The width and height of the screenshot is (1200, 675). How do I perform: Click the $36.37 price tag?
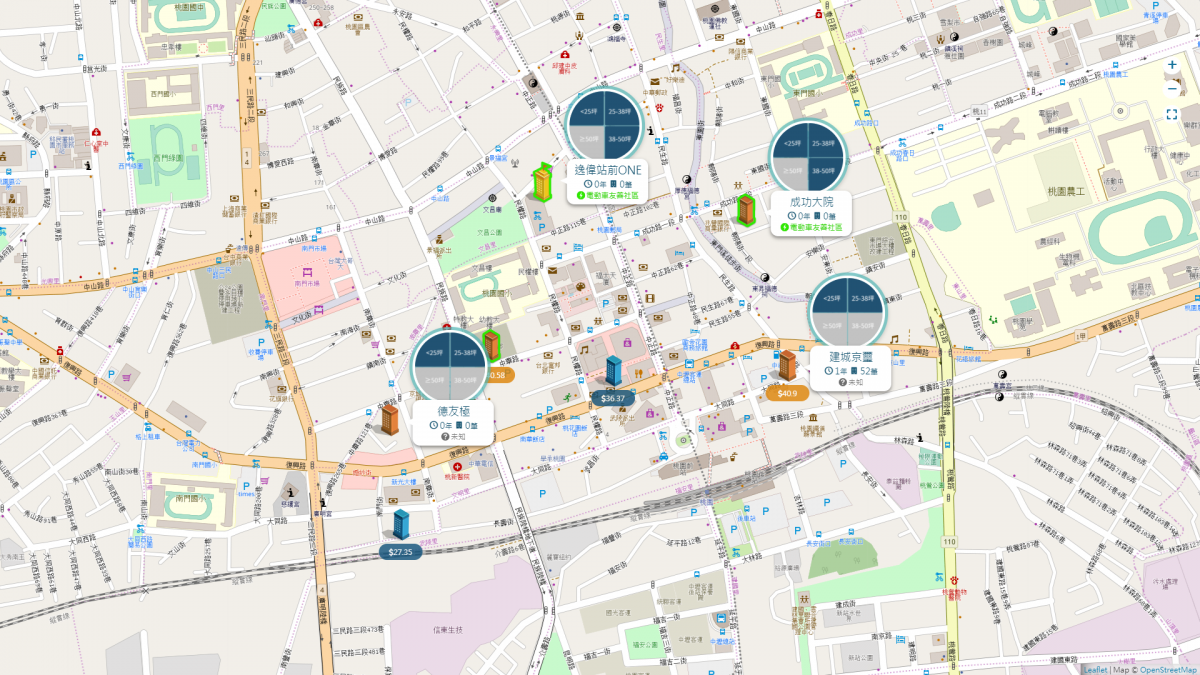(x=613, y=398)
